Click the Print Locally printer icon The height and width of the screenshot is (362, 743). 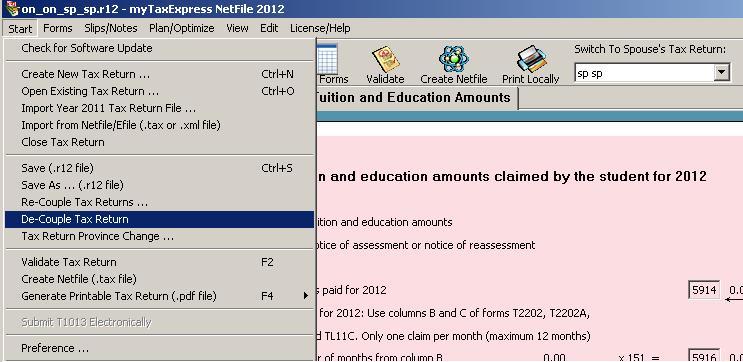(x=531, y=59)
